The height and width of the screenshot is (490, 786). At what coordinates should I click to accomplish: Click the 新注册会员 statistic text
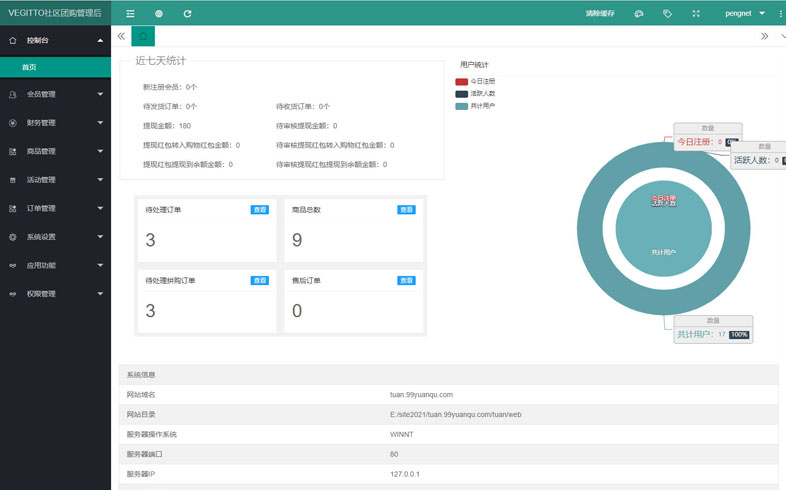point(170,87)
